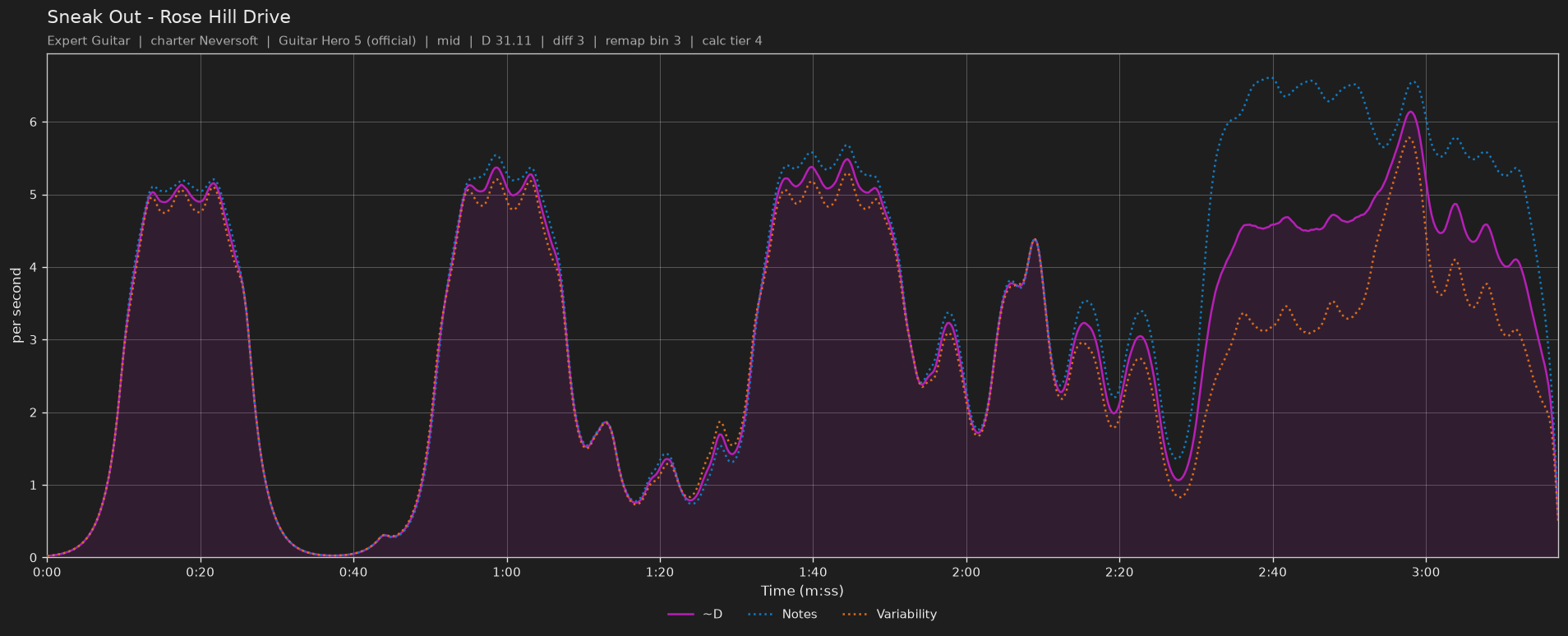Viewport: 1568px width, 636px height.
Task: Click the 'Guitar Hero 5 (official)' text
Action: coord(347,41)
